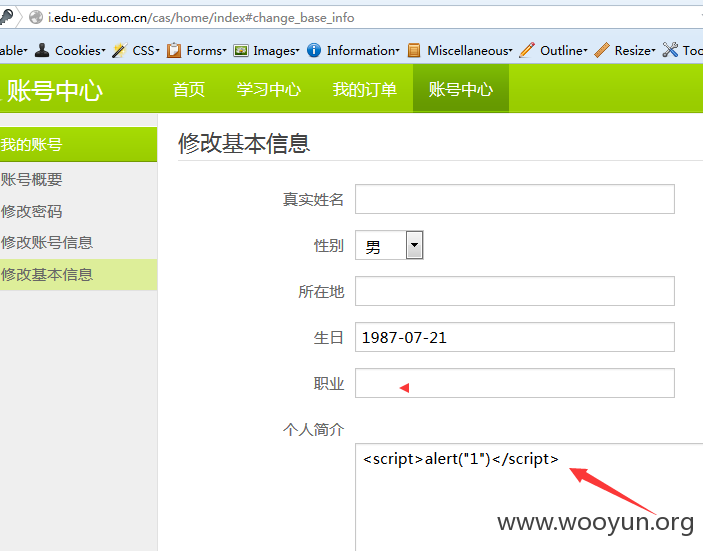This screenshot has height=551, width=703.
Task: Click the Resize ruler icon
Action: coord(602,50)
